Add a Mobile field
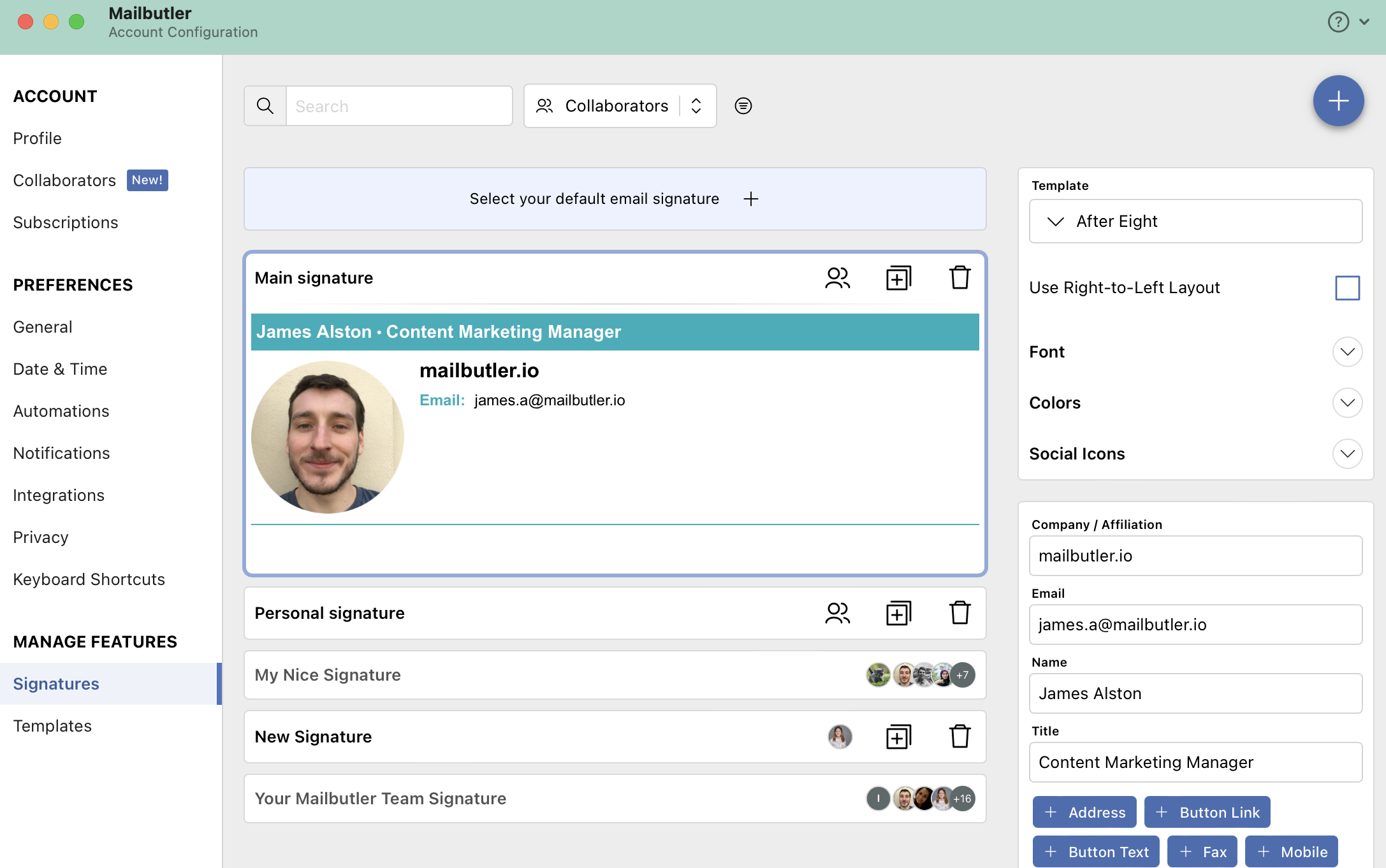 tap(1291, 851)
